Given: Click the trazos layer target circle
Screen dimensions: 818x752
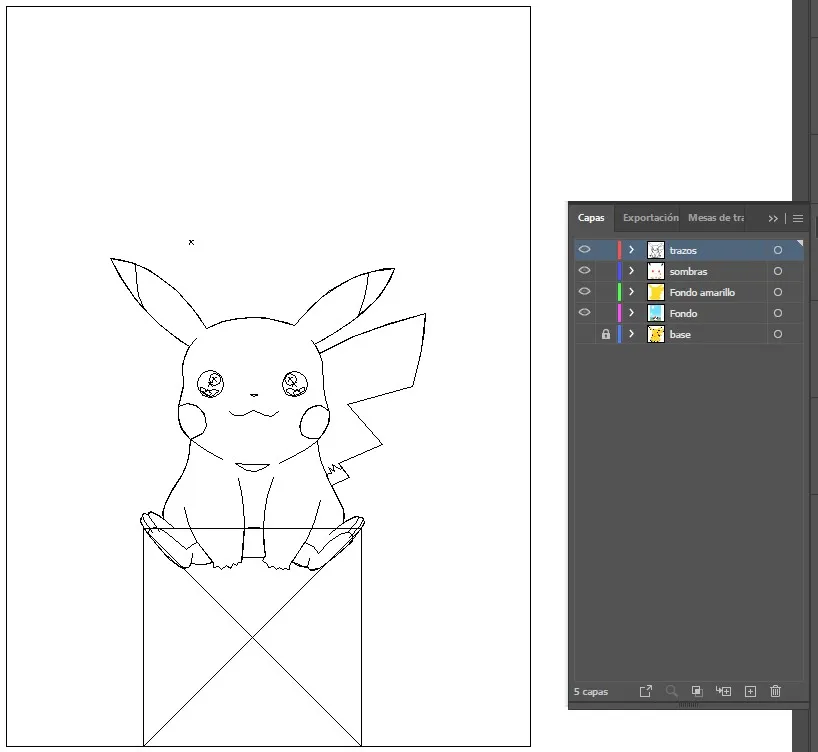Looking at the screenshot, I should pos(778,250).
